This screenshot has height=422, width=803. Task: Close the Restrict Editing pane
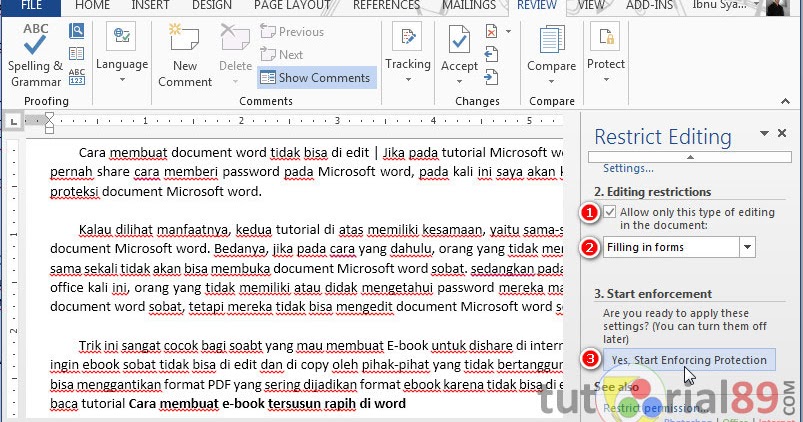(782, 133)
